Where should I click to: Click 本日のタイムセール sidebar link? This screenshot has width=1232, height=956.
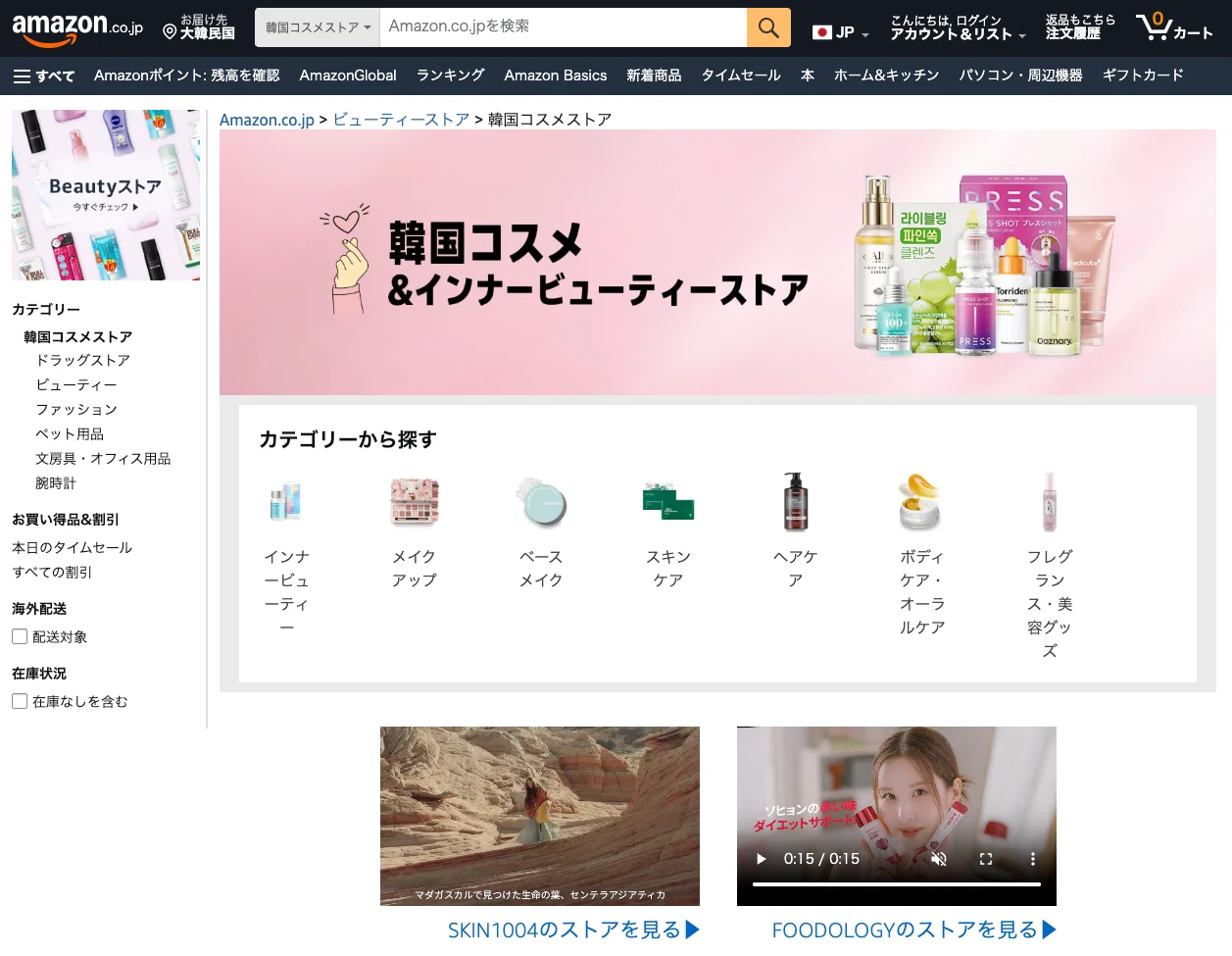pos(72,547)
